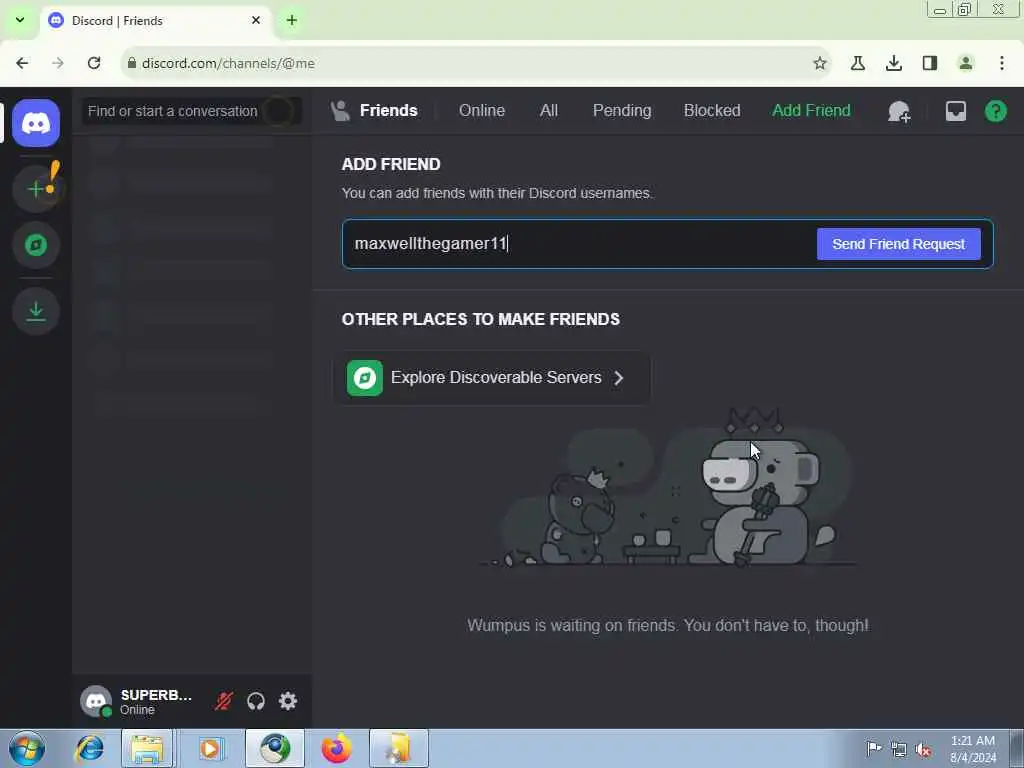
Task: Click the Chrome browser taskbar button
Action: click(x=275, y=748)
